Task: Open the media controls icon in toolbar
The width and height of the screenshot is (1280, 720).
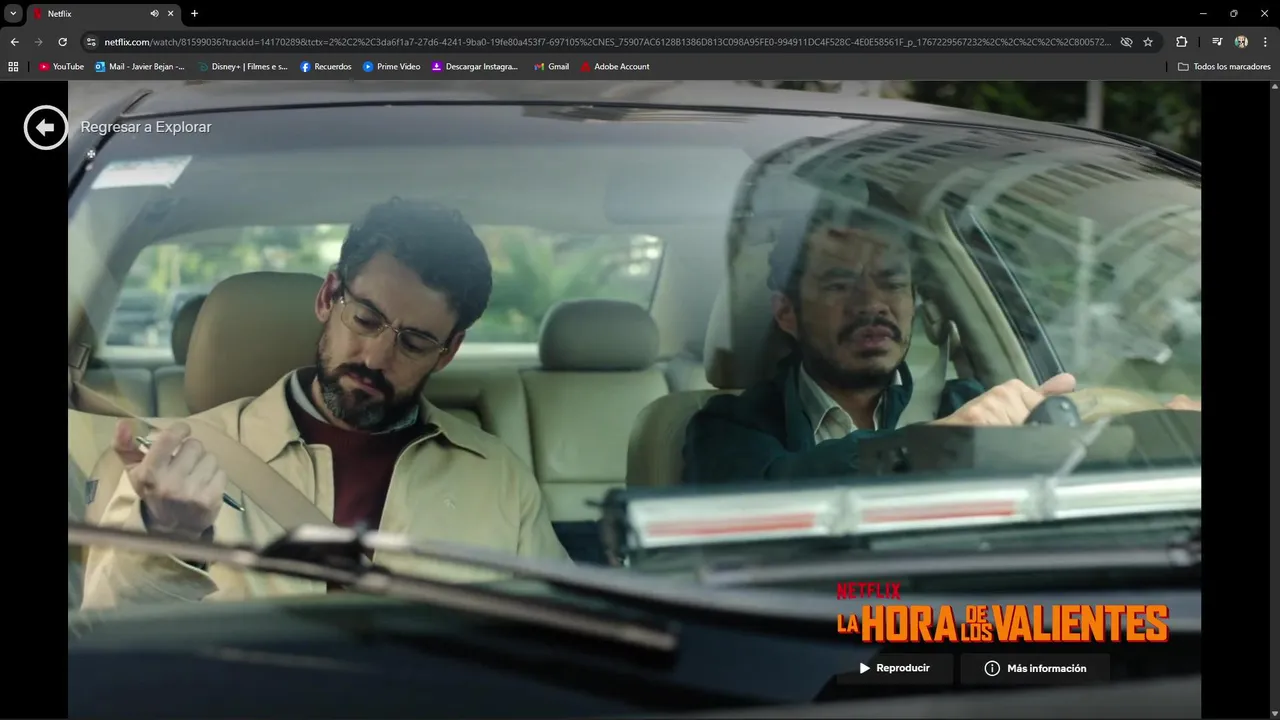Action: pos(1217,42)
